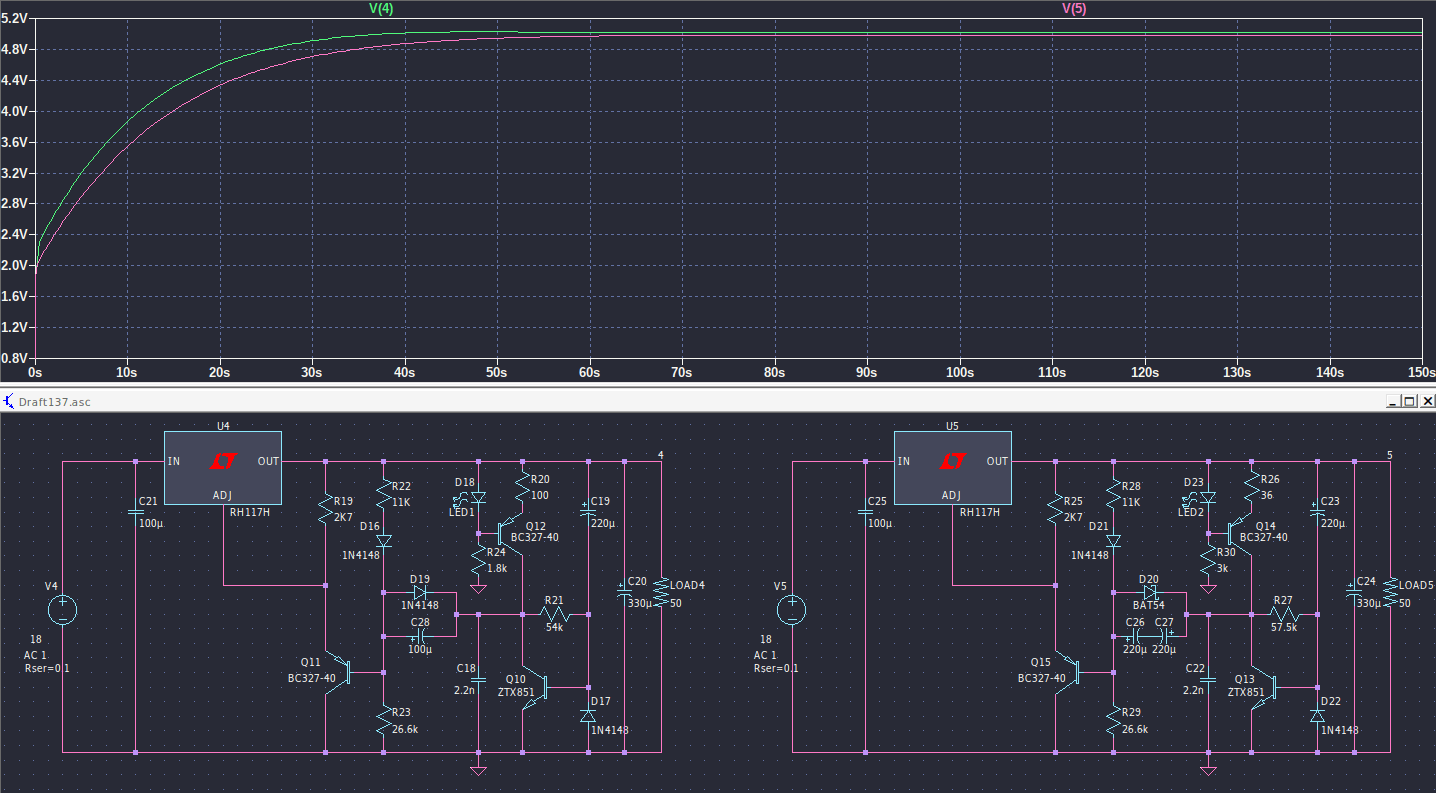Select the U5 RH117H regulator block
The width and height of the screenshot is (1436, 793).
click(952, 468)
